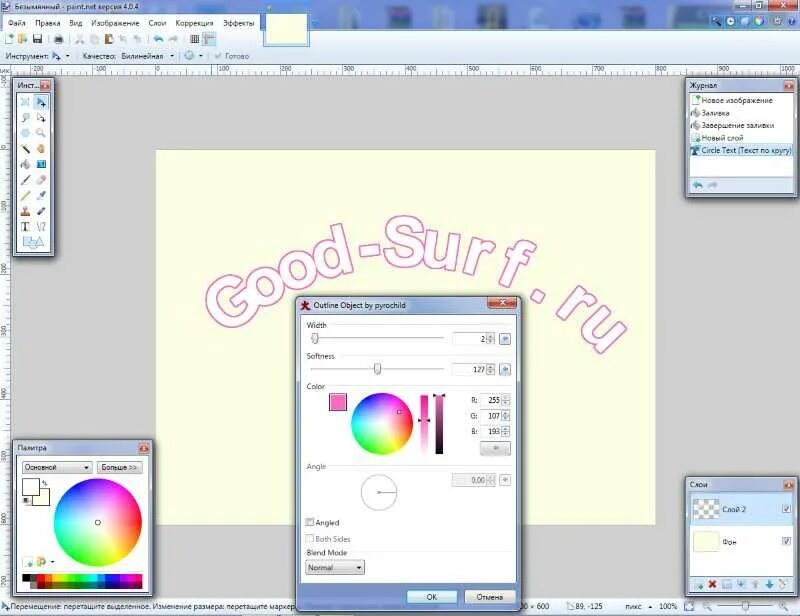The width and height of the screenshot is (800, 616).
Task: Click the New image toolbar icon
Action: click(9, 39)
